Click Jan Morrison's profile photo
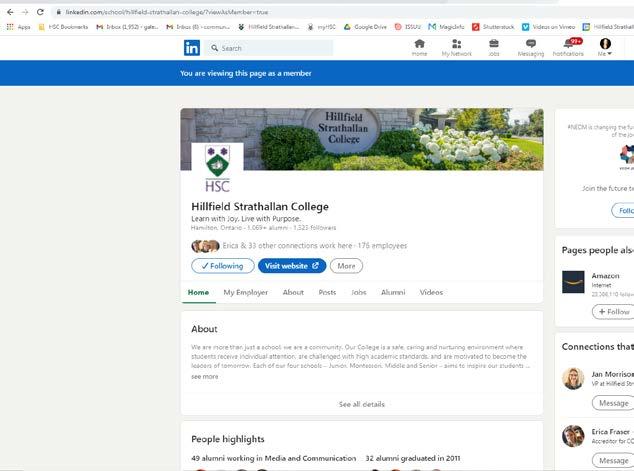The width and height of the screenshot is (634, 471). click(573, 378)
